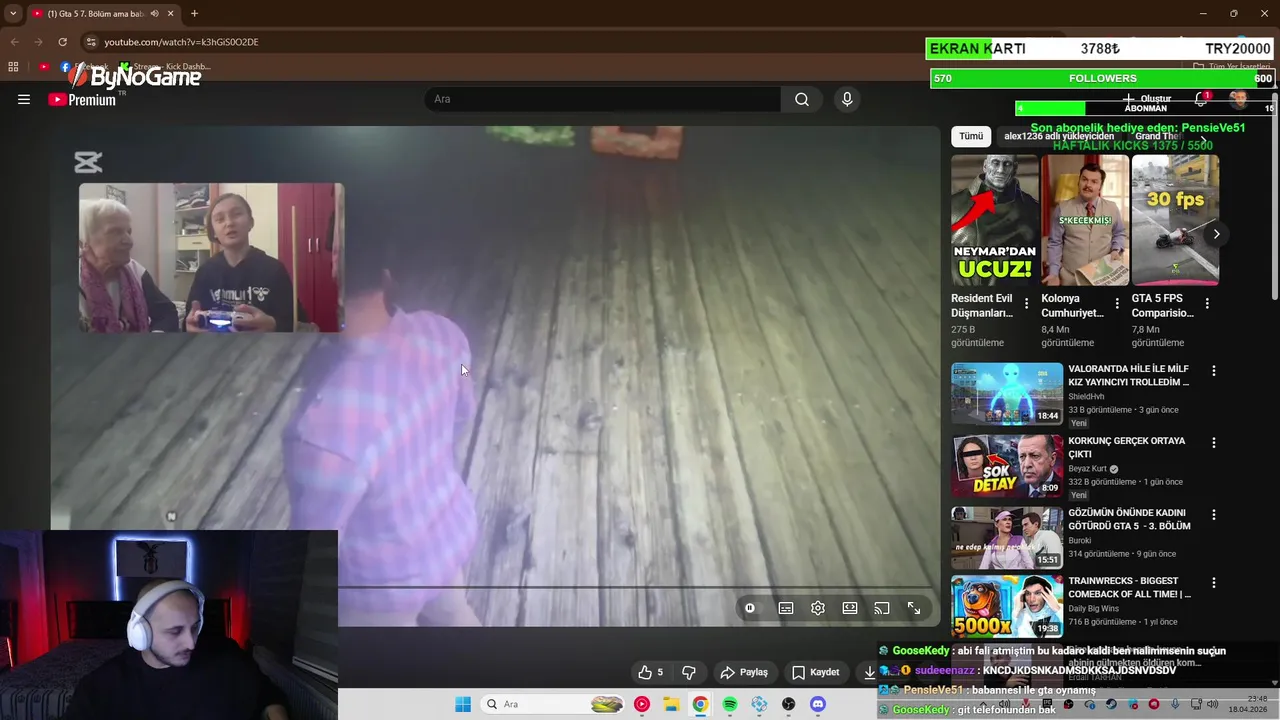
Task: Open OBS Studio from taskbar
Action: click(x=789, y=704)
